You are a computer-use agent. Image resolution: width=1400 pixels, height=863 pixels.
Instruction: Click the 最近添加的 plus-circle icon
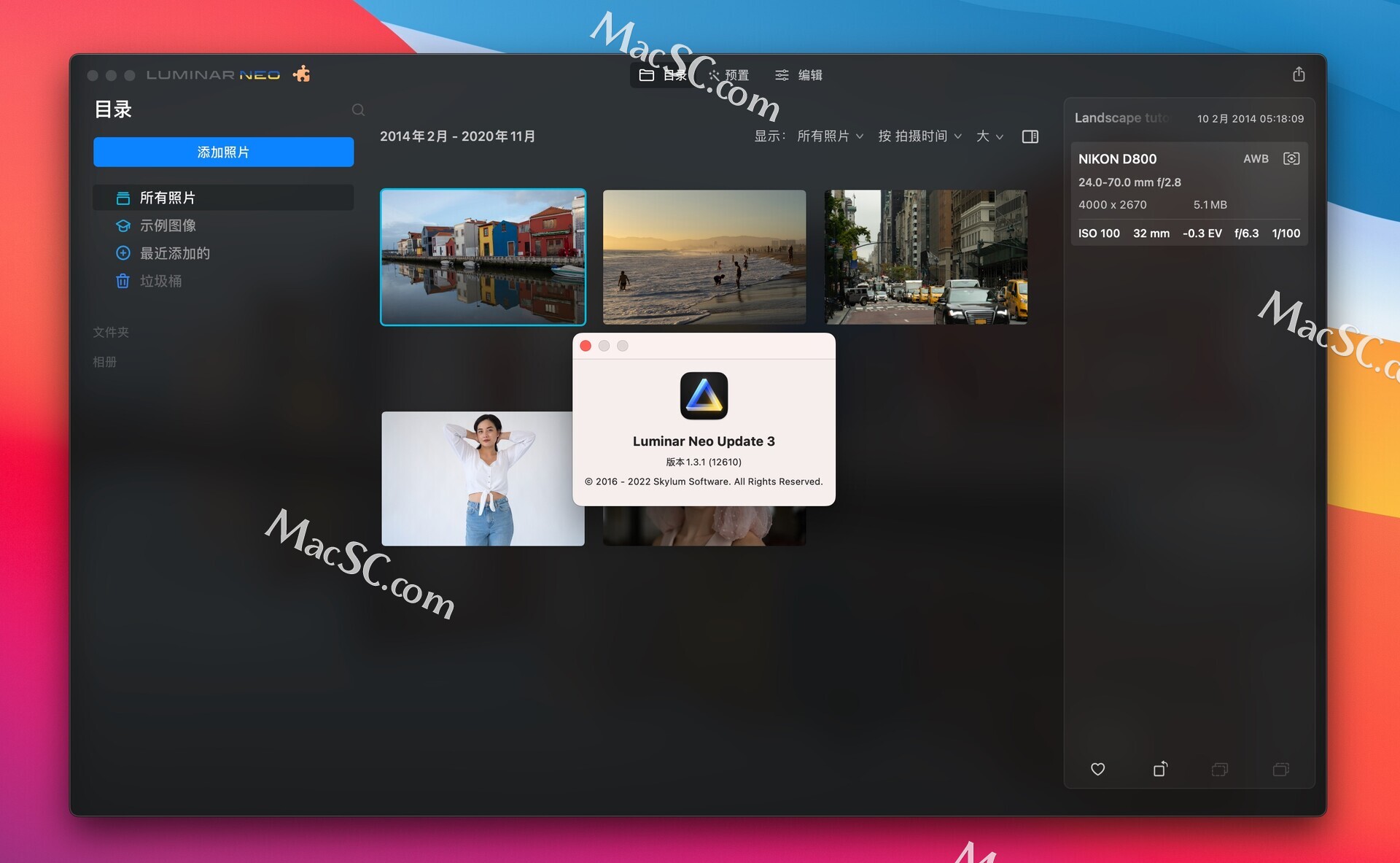123,253
